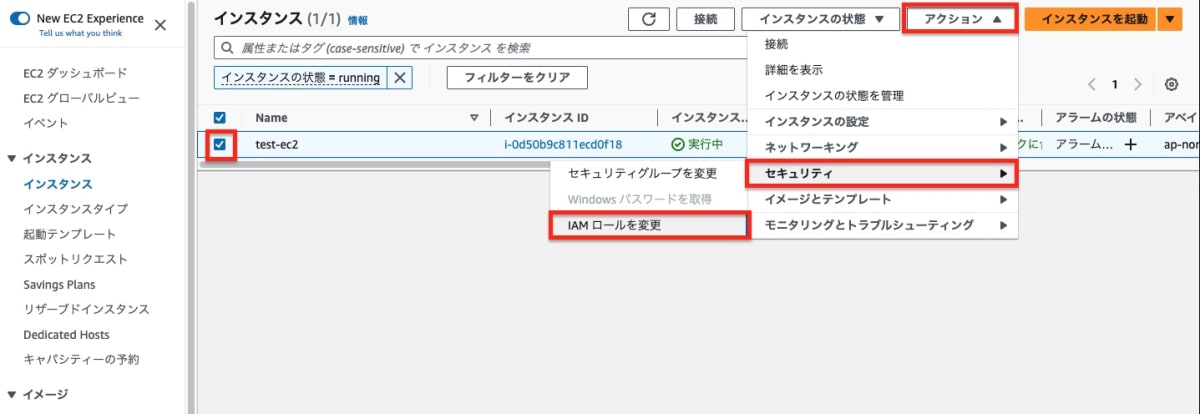
Task: Focus the instance search field
Action: point(480,48)
